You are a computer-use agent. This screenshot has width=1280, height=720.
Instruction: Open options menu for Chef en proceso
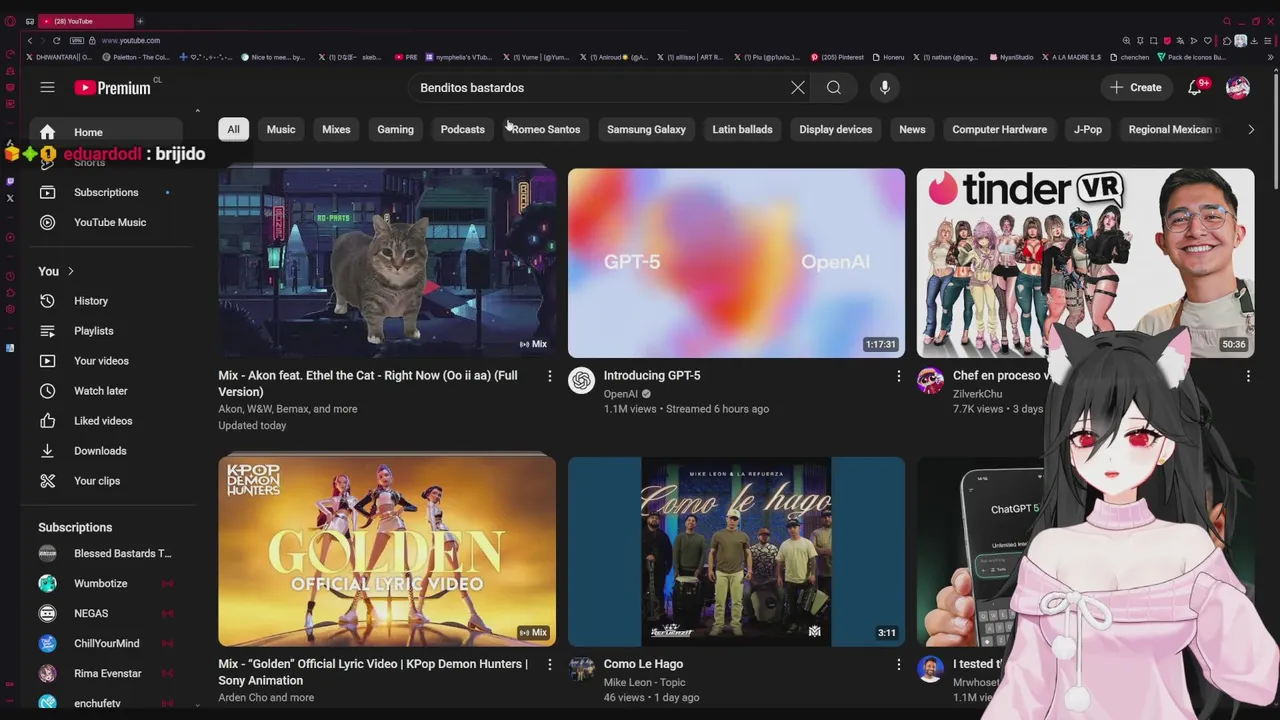[1247, 376]
